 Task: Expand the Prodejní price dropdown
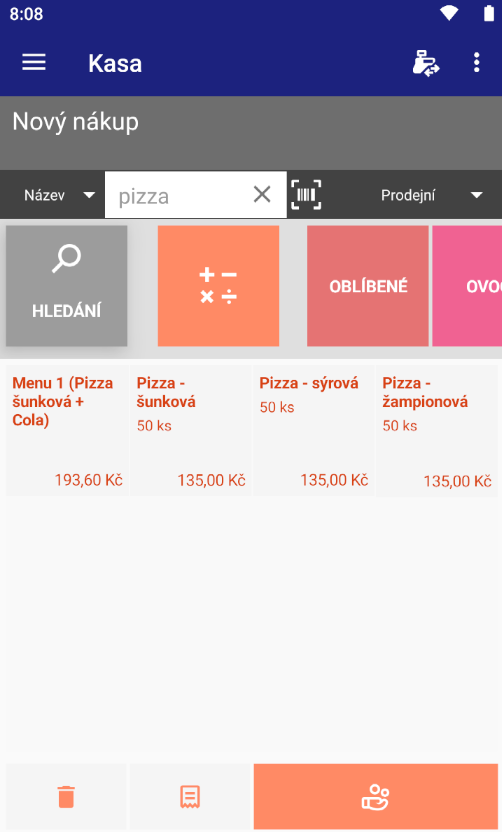431,195
